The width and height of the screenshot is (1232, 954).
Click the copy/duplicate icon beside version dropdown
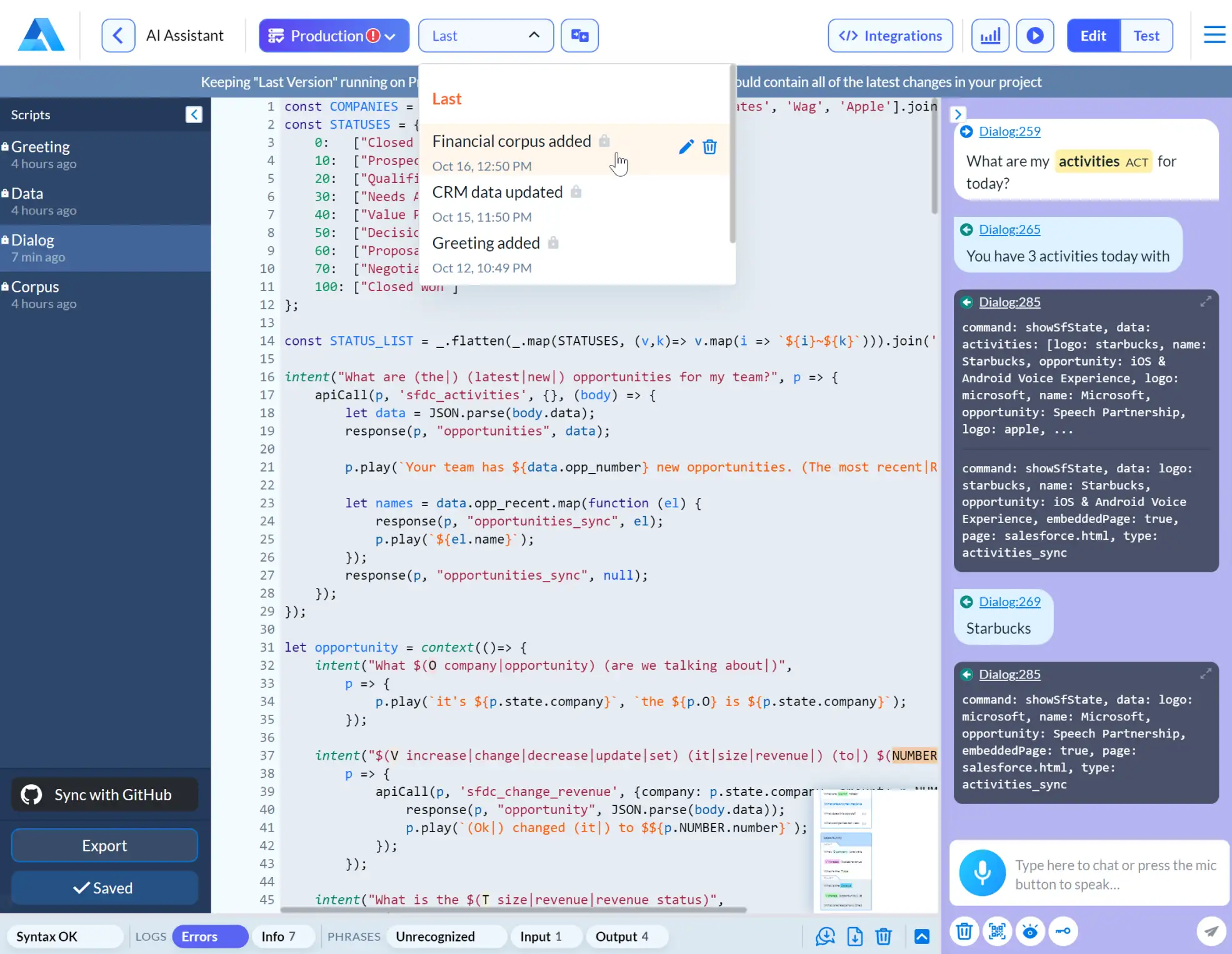click(x=579, y=35)
